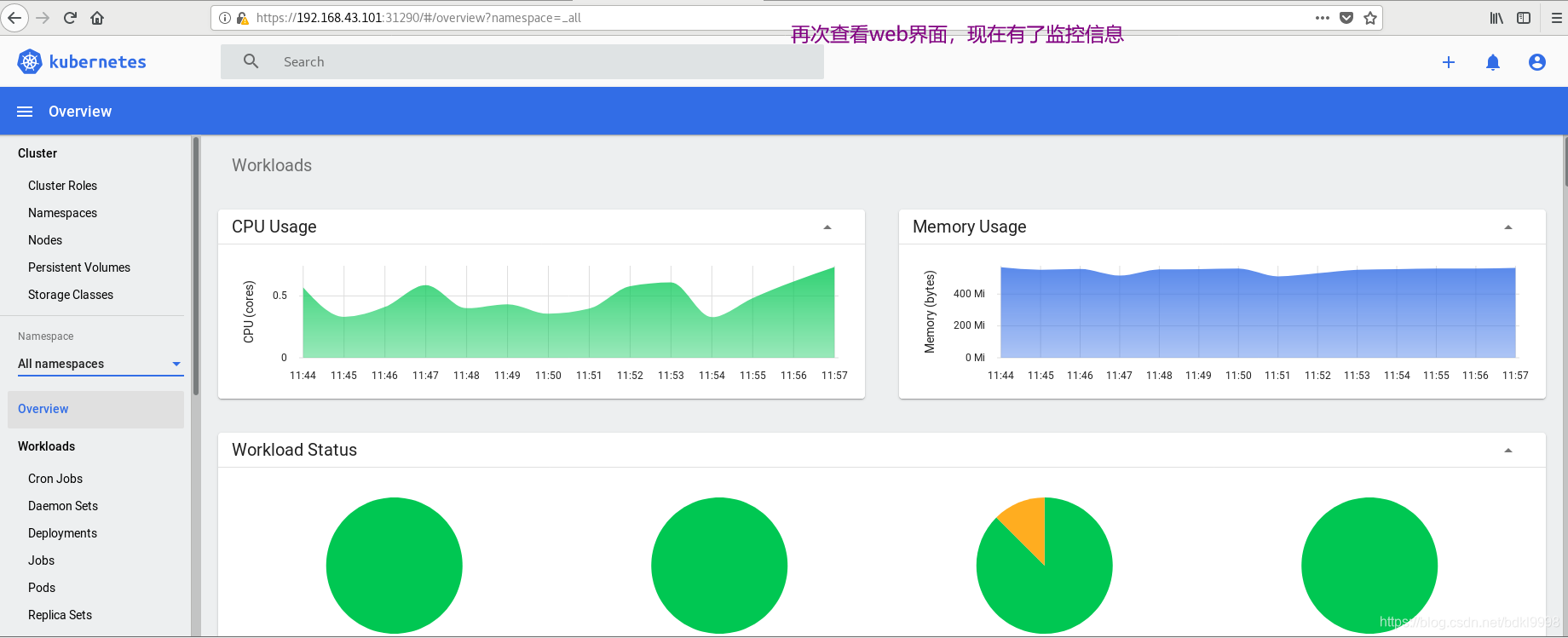Click the search magnifier icon
Screen dimensions: 1568x638
251,61
